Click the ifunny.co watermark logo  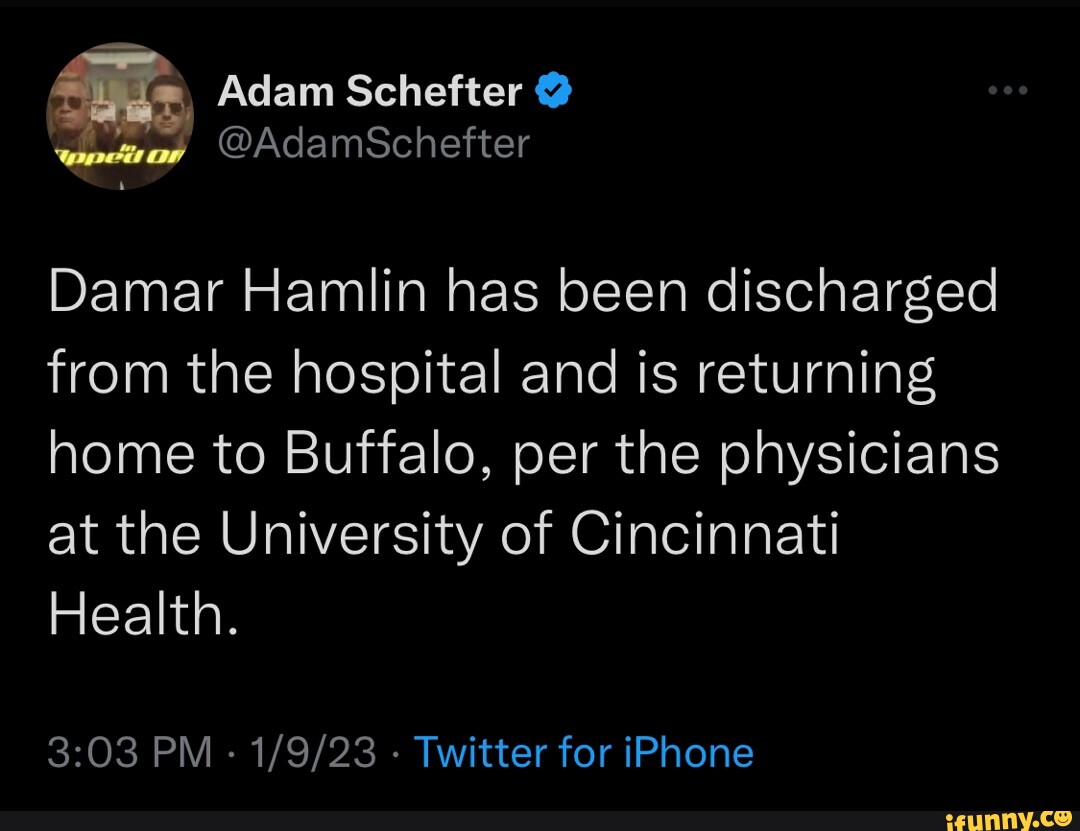click(x=1008, y=820)
